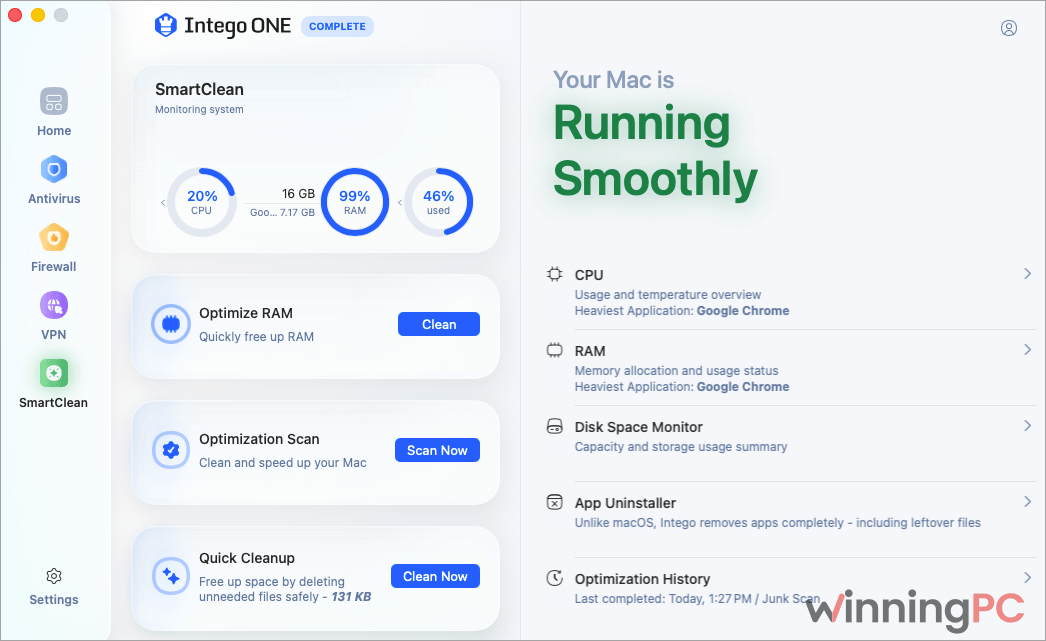Click the Disk Space Monitor drive icon
The height and width of the screenshot is (641, 1046).
pyautogui.click(x=554, y=426)
